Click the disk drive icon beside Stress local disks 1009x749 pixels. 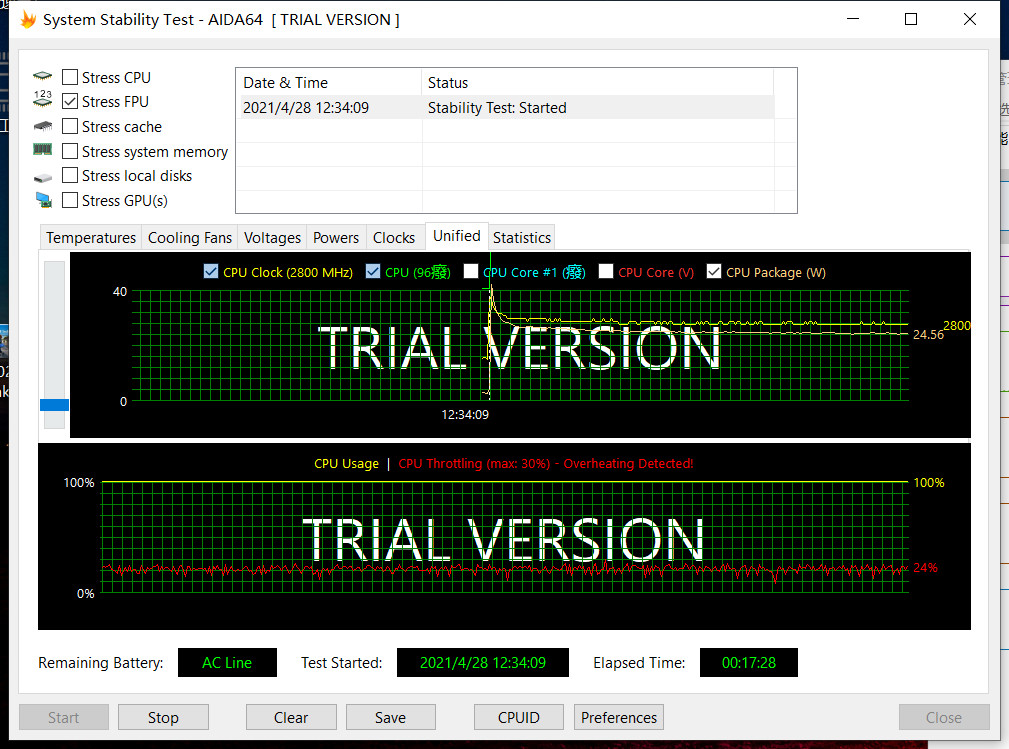pyautogui.click(x=42, y=177)
